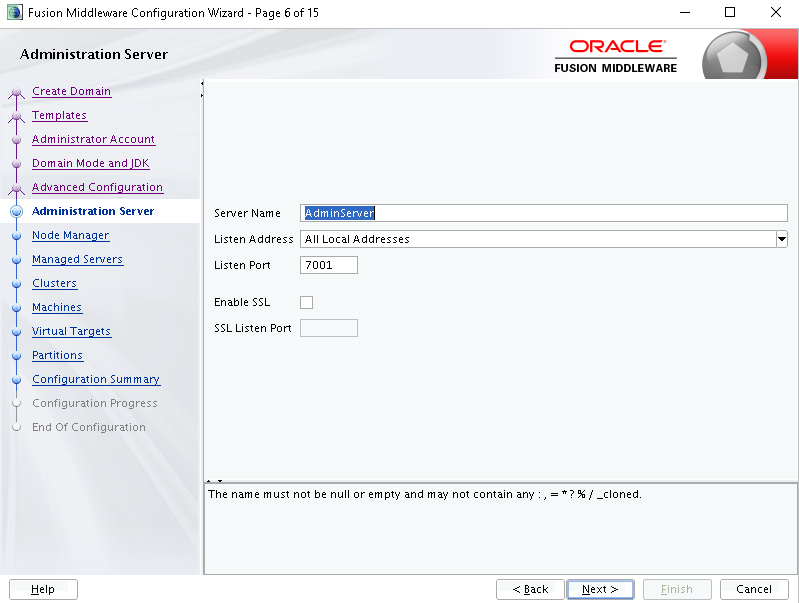799x603 pixels.
Task: Enable the SSL checkbox
Action: click(x=306, y=302)
